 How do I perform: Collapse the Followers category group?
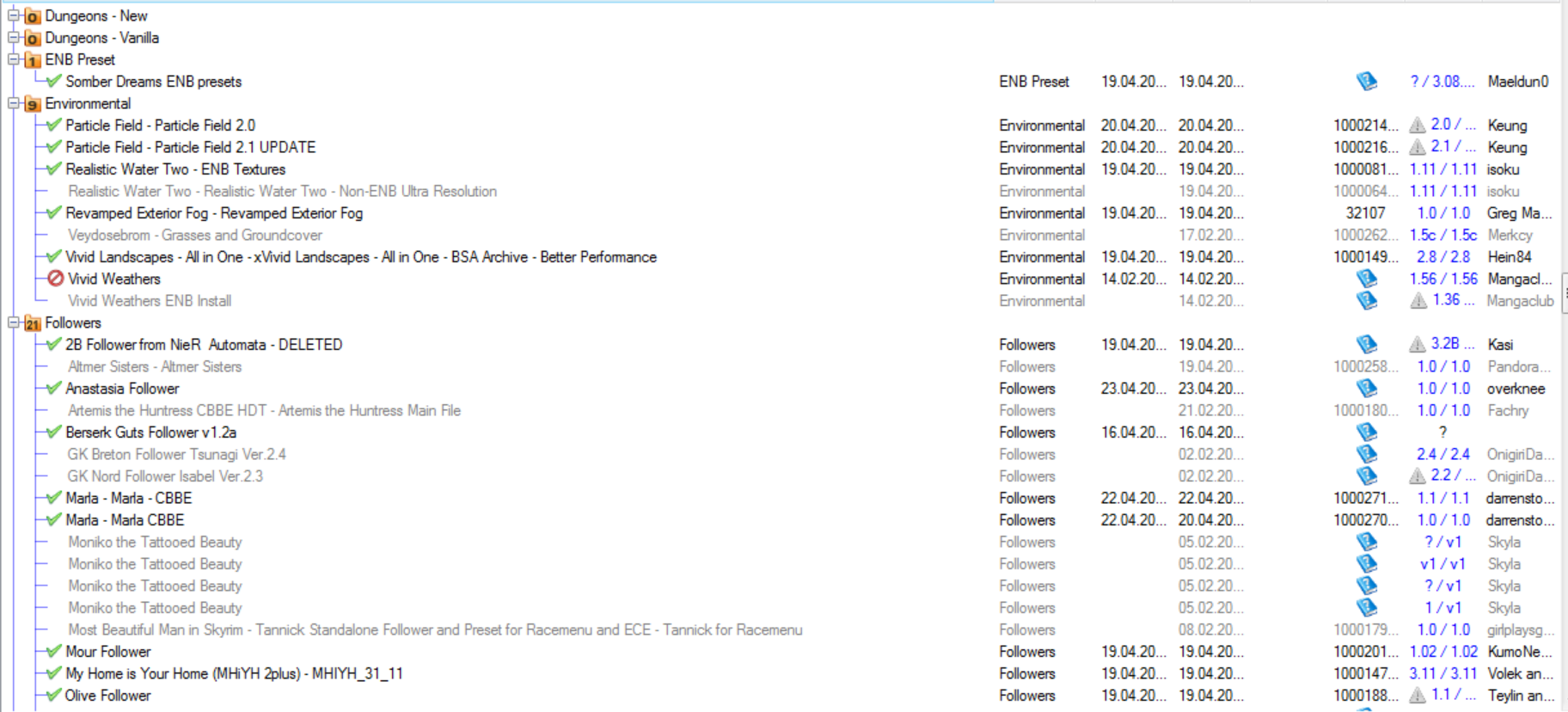click(x=14, y=322)
